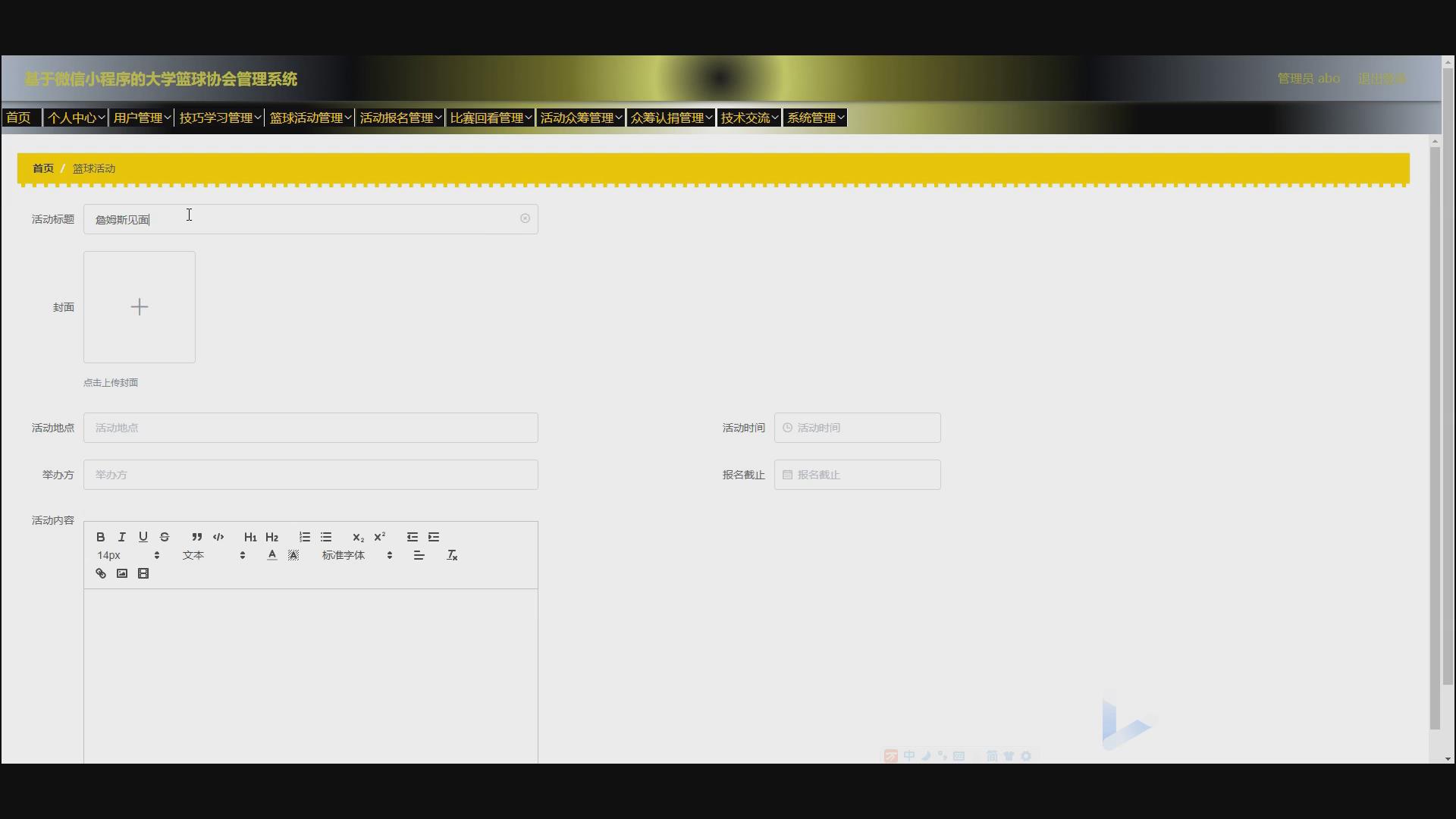Open text color picker

click(x=271, y=556)
